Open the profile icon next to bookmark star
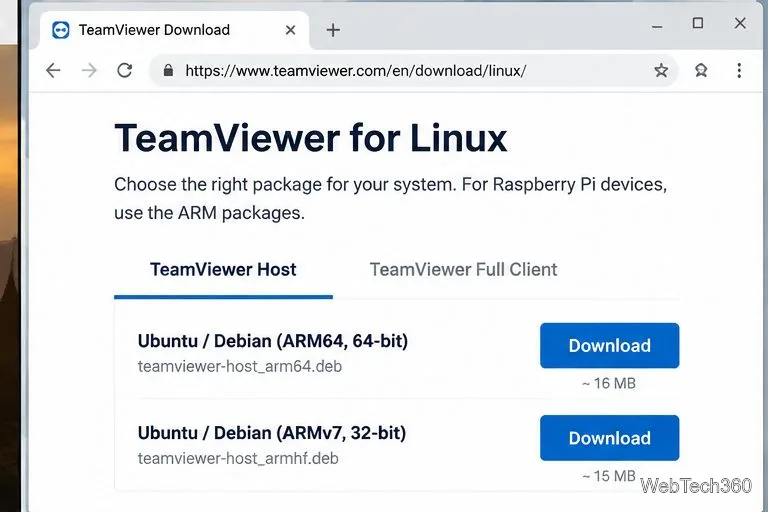 coord(701,71)
